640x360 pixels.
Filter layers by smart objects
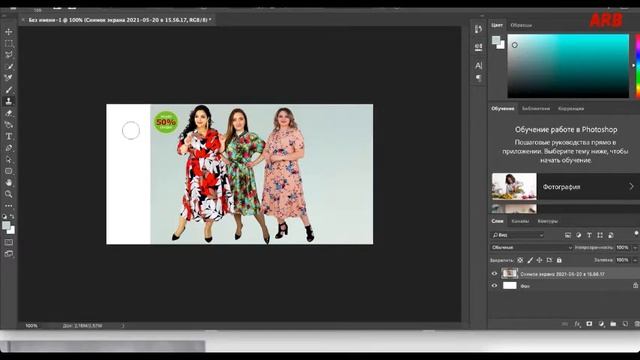click(611, 235)
